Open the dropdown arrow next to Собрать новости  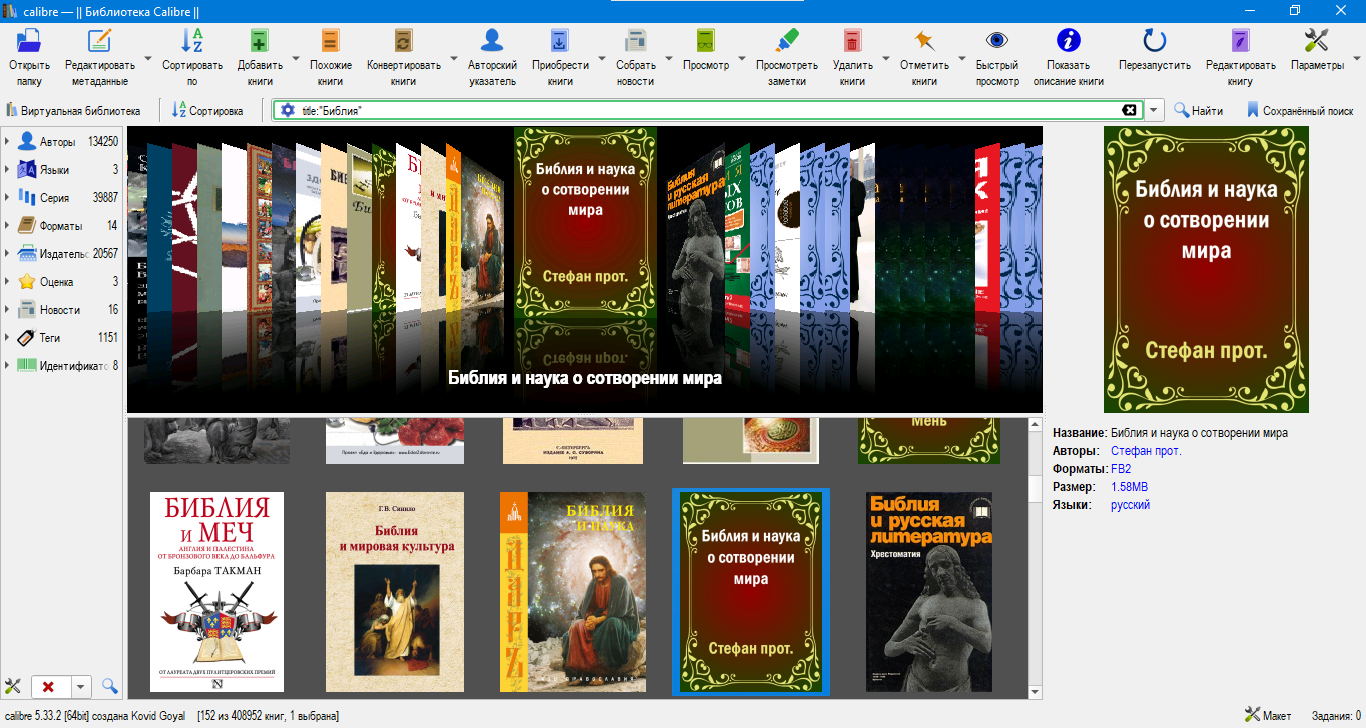click(x=669, y=59)
